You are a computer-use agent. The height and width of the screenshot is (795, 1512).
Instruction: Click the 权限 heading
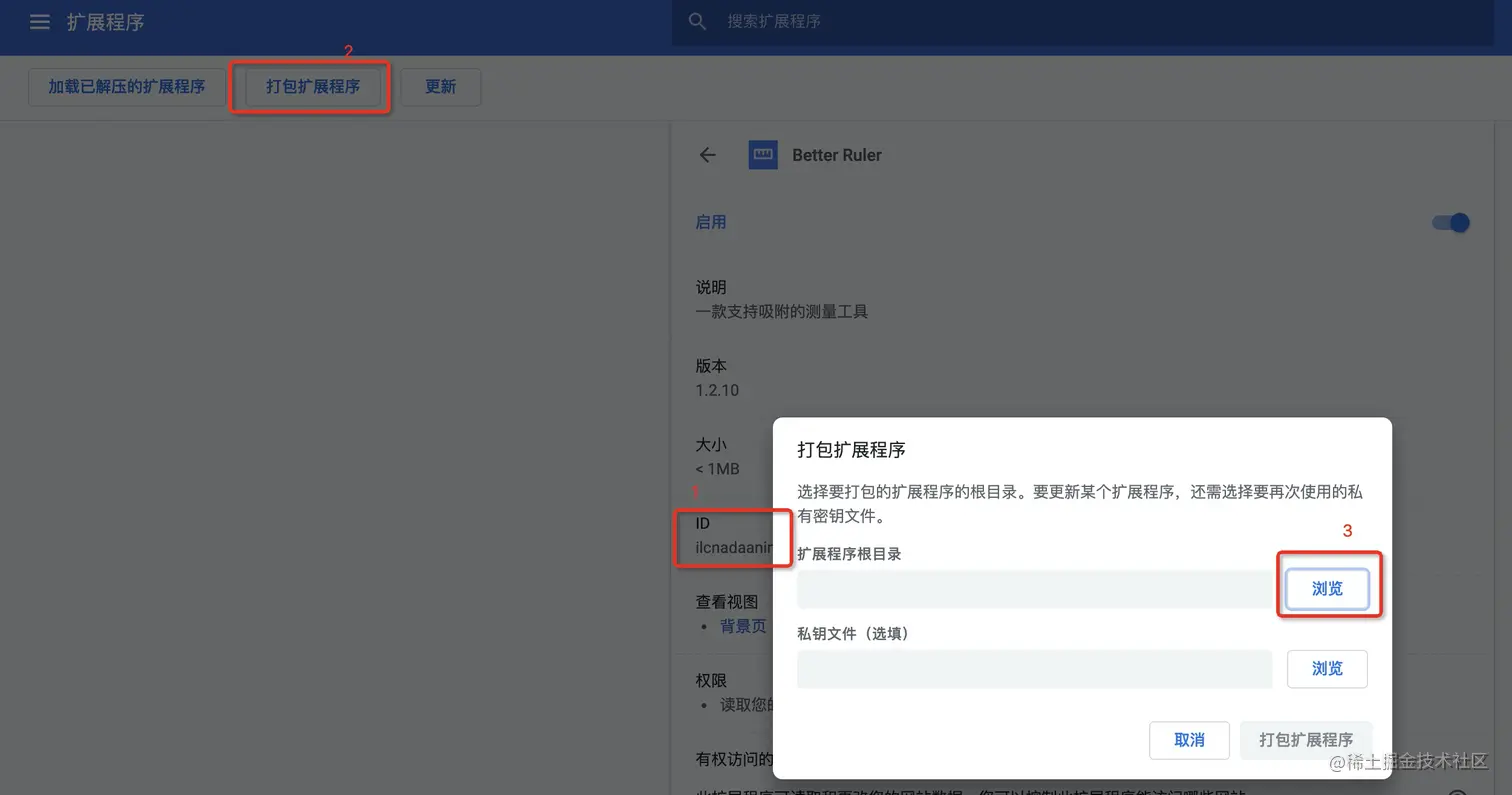711,681
